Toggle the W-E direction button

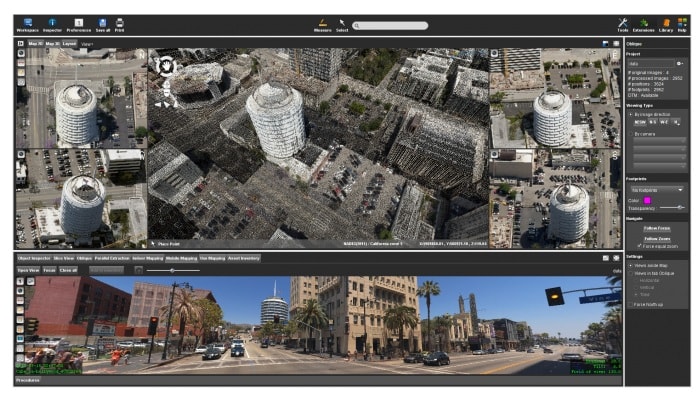664,122
